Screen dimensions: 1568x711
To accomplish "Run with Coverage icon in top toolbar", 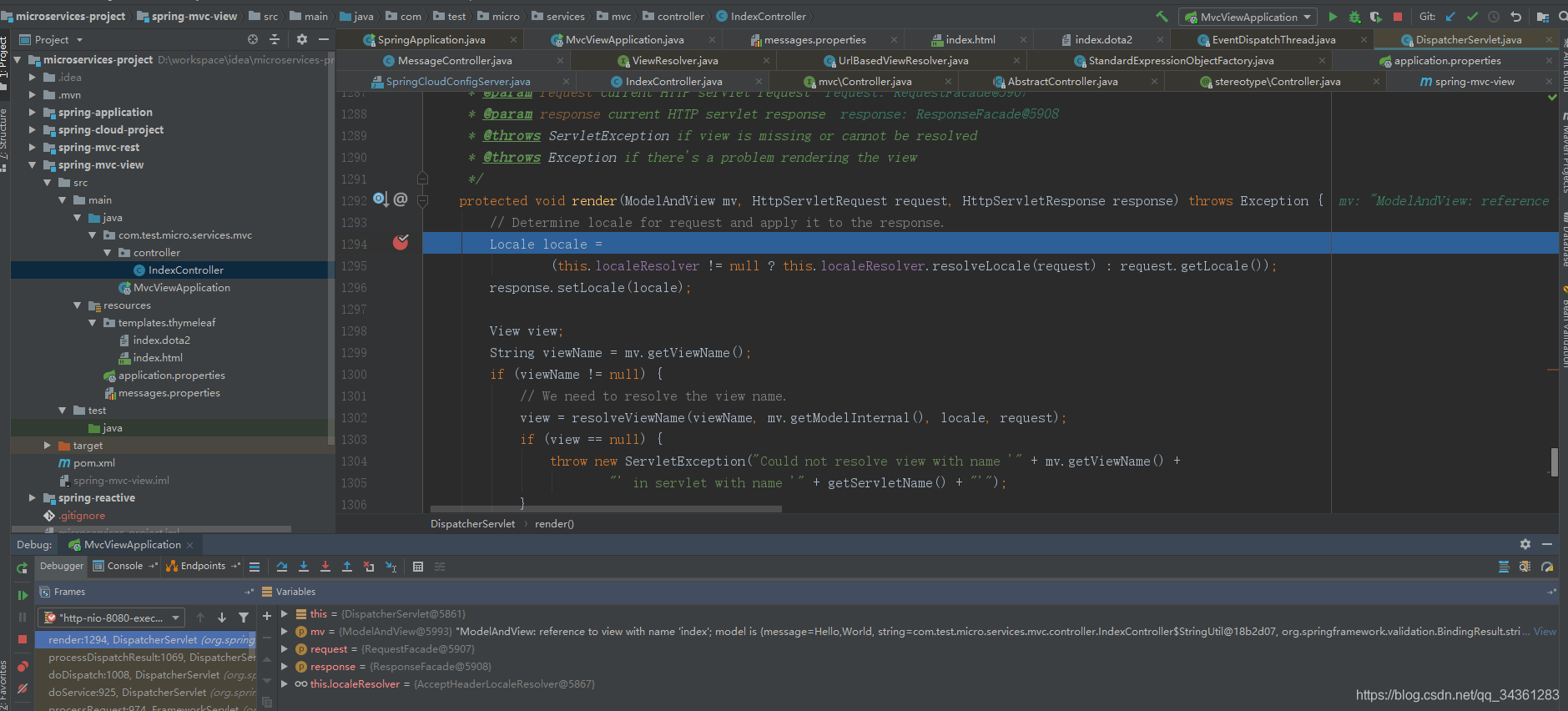I will click(x=1375, y=17).
